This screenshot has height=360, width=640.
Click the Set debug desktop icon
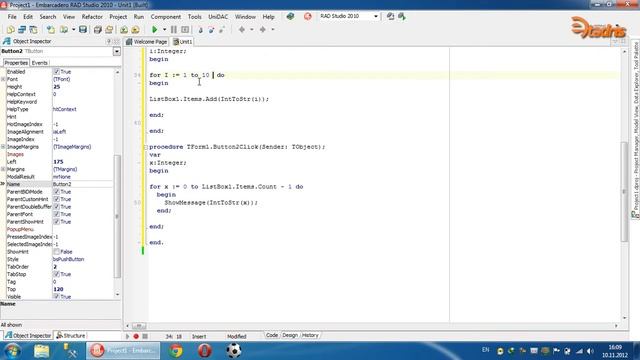pos(402,16)
